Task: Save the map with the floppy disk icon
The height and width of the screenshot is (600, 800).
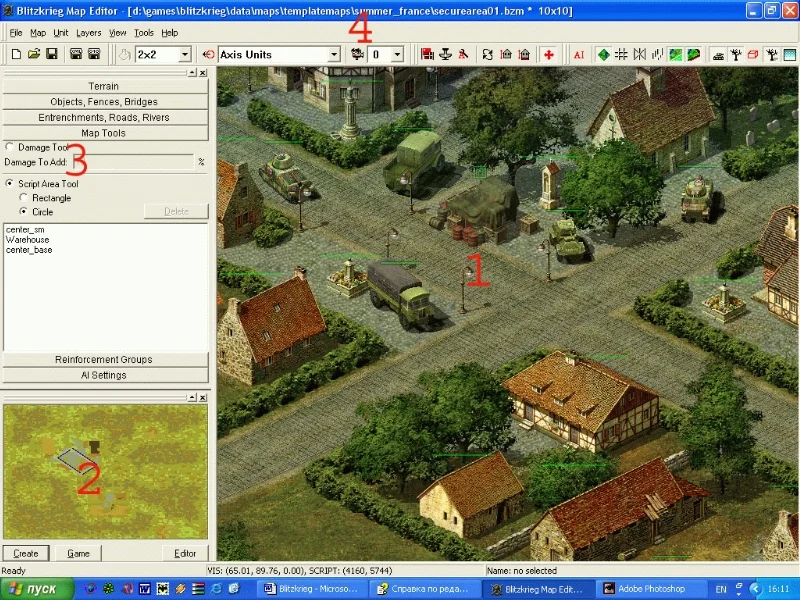Action: tap(52, 54)
